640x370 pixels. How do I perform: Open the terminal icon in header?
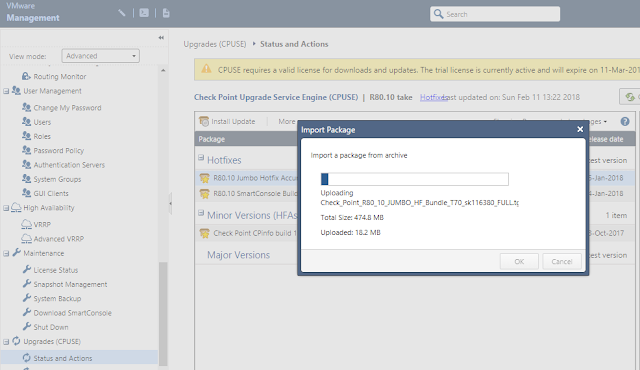(144, 13)
